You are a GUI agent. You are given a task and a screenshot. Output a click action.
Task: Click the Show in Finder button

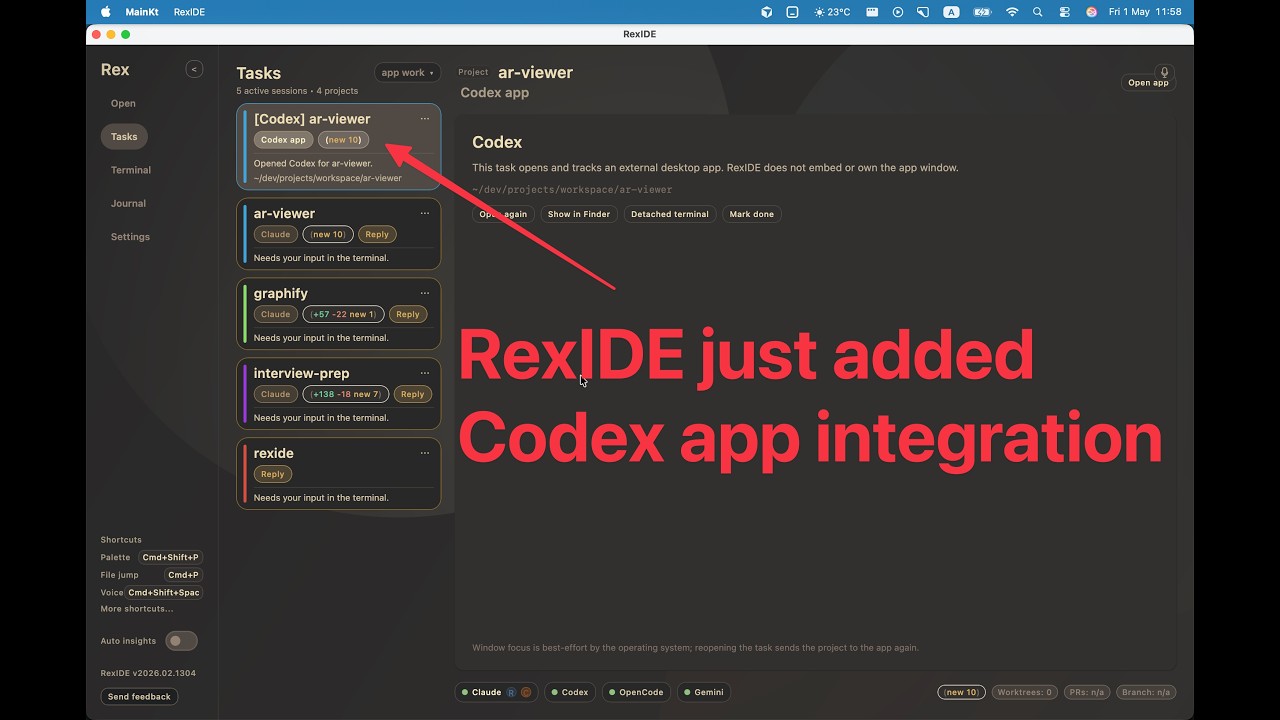579,214
